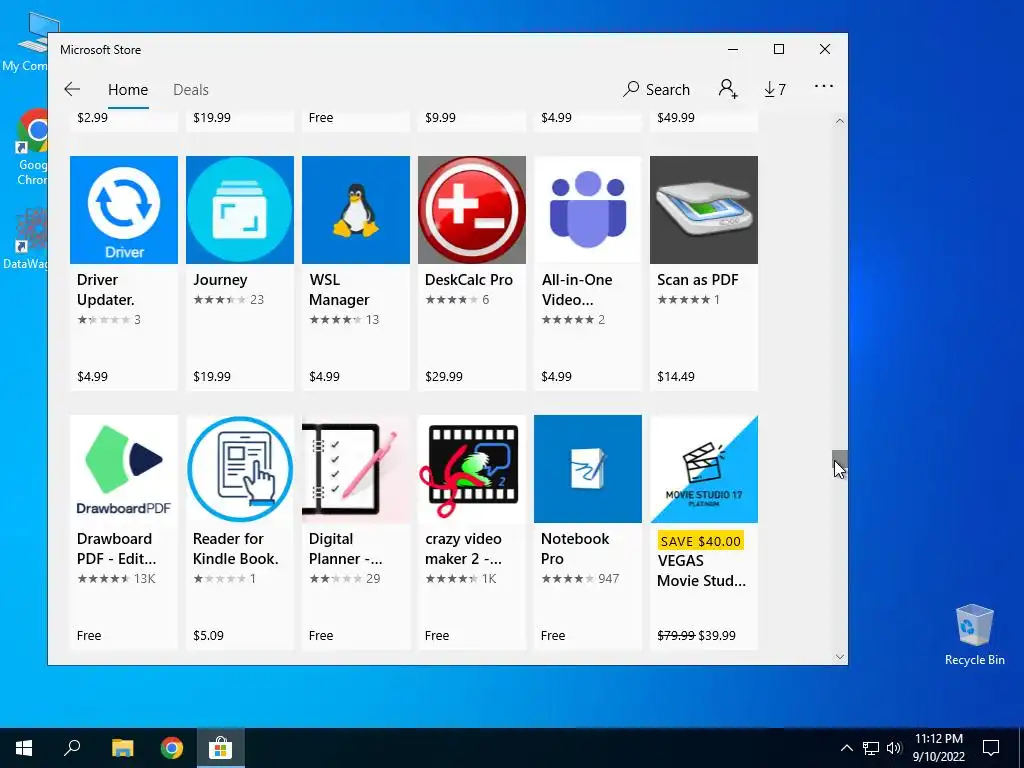Minimize the Microsoft Store window

pyautogui.click(x=733, y=49)
